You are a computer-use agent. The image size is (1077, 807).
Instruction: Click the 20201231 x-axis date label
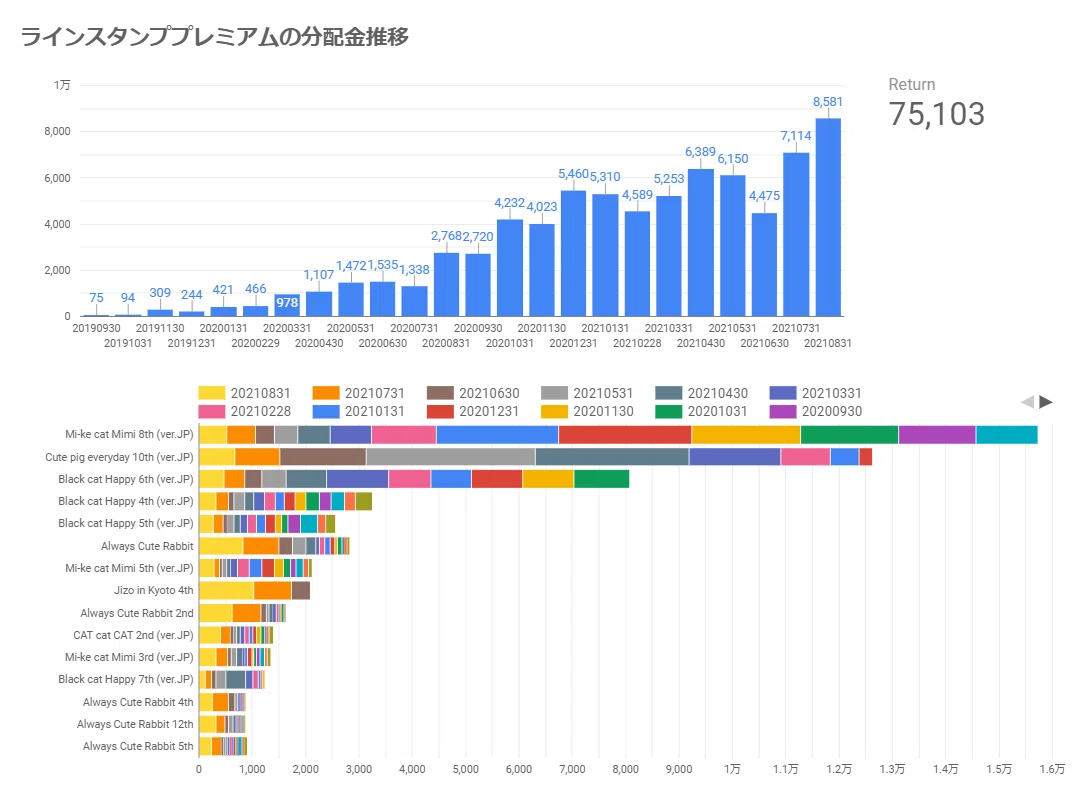pyautogui.click(x=573, y=343)
